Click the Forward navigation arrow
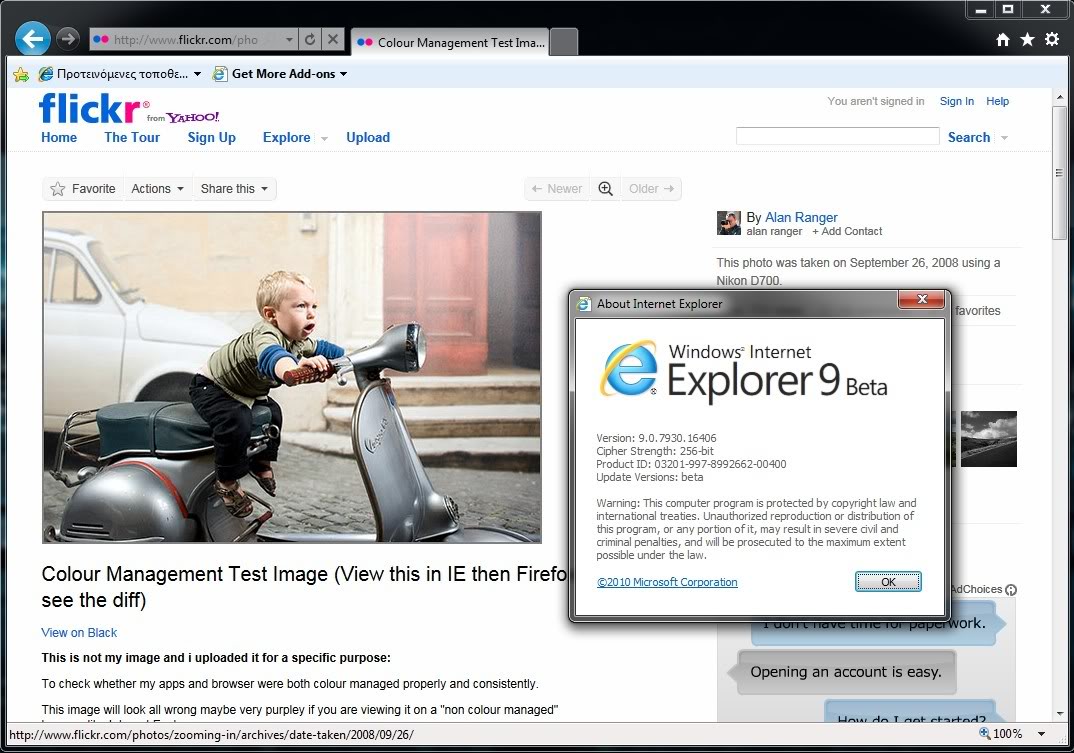This screenshot has height=753, width=1074. coord(67,39)
